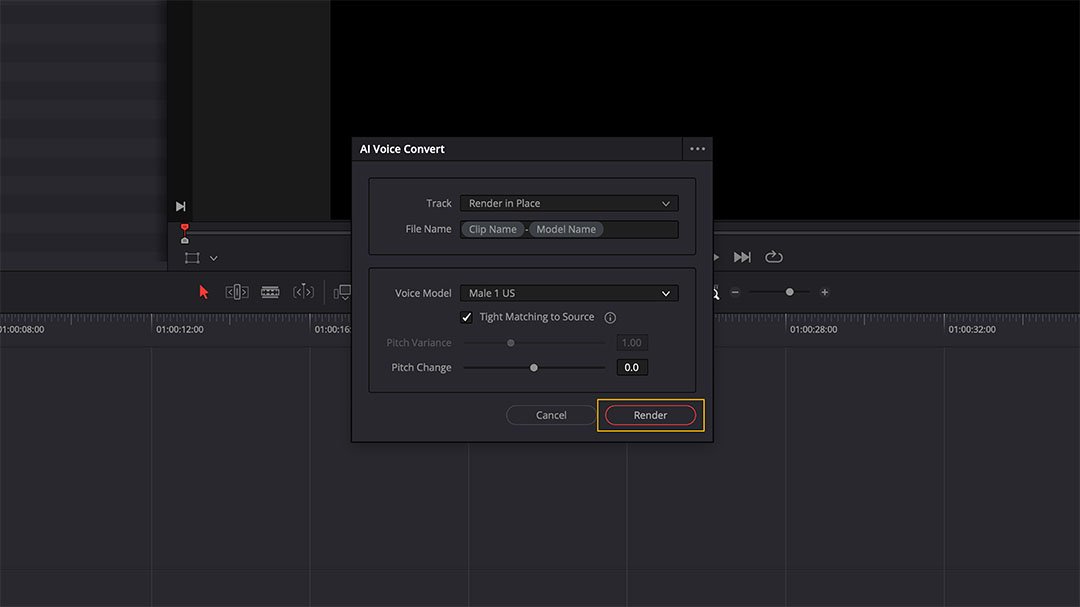Click the Clip Name tag in File Name

(x=492, y=229)
